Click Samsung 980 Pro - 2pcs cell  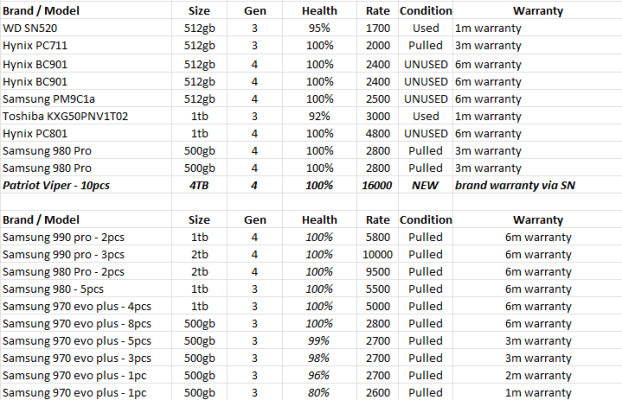coord(86,271)
